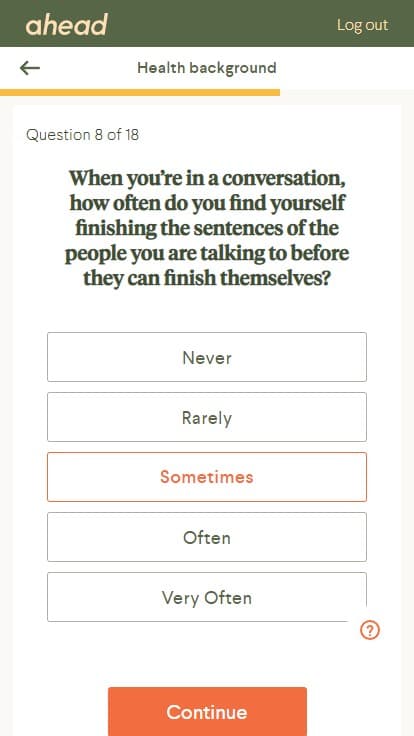Return to the previous question with the back arrow
This screenshot has width=414, height=736.
30,68
